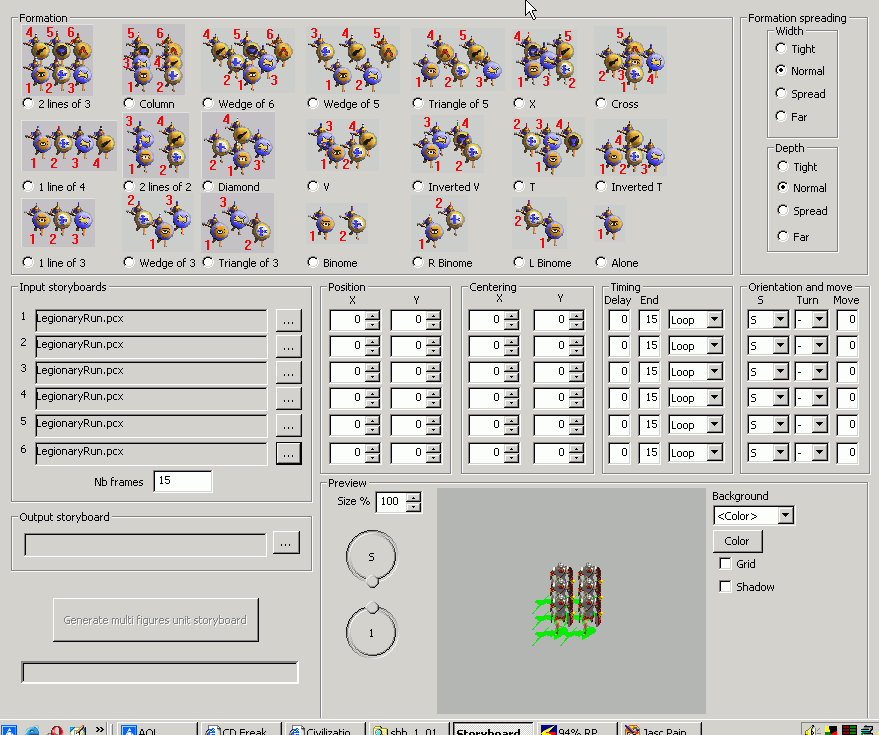Click the X formation picture
Screen dimensions: 879x735
tap(545, 60)
